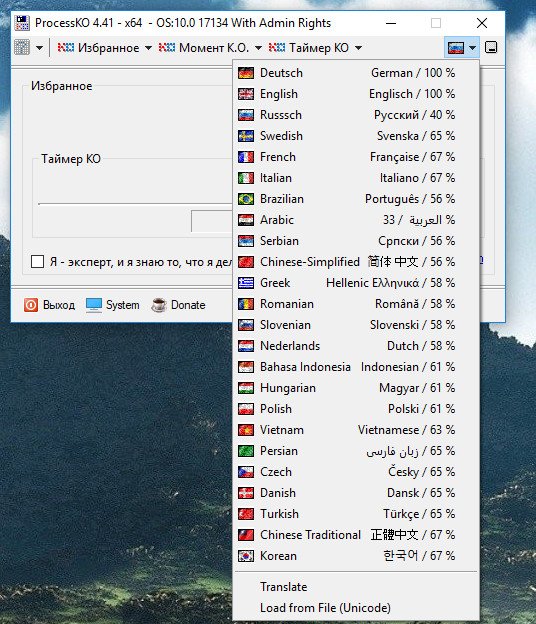
Task: Click the Korean flag icon
Action: 246,556
